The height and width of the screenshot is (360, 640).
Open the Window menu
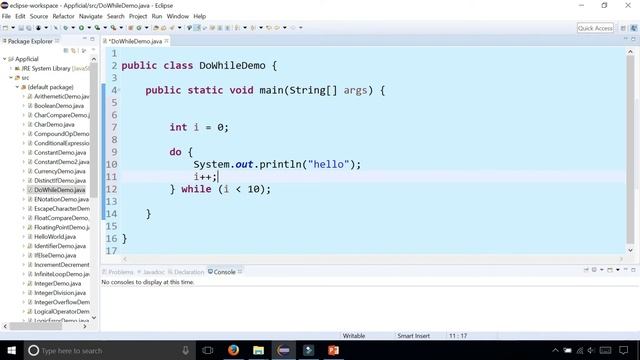point(178,16)
